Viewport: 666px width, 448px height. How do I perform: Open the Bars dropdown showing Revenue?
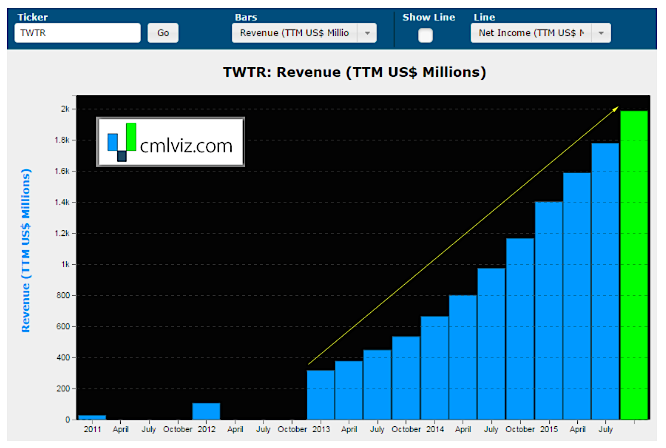[x=304, y=33]
